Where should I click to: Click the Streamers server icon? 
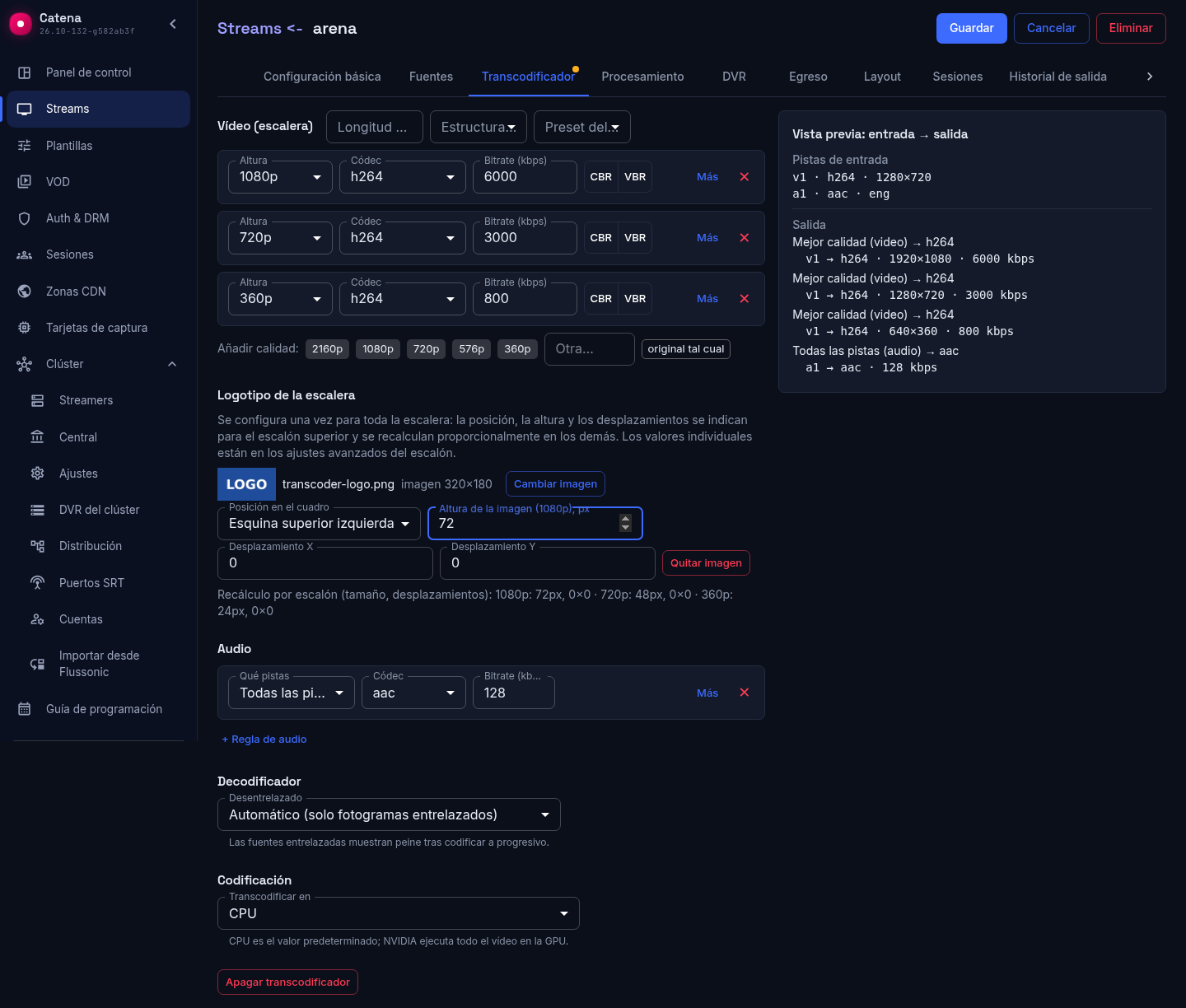pyautogui.click(x=38, y=400)
